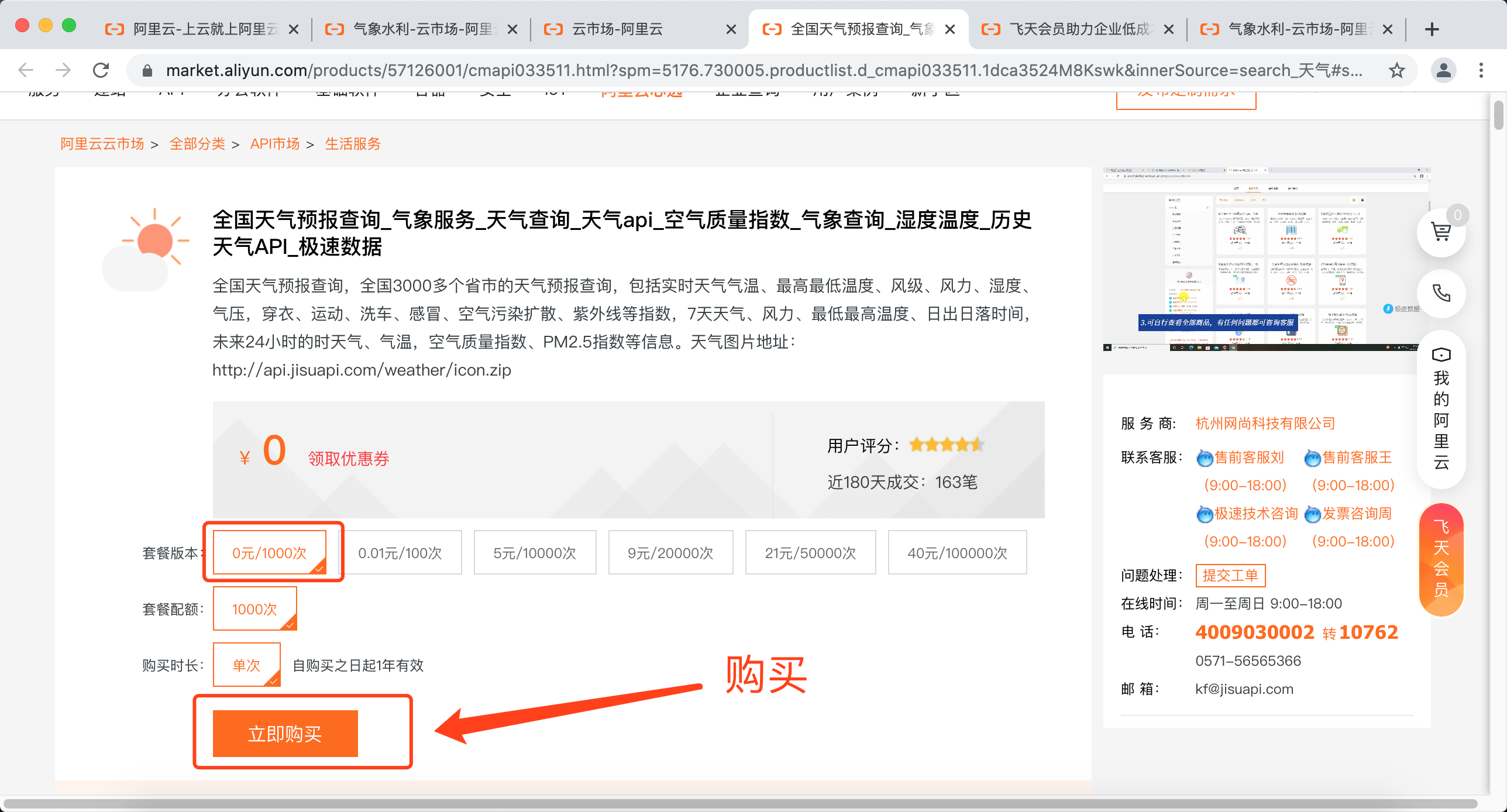The width and height of the screenshot is (1507, 812).
Task: Switch to the 飞天会员 browser tab
Action: pos(1079,29)
